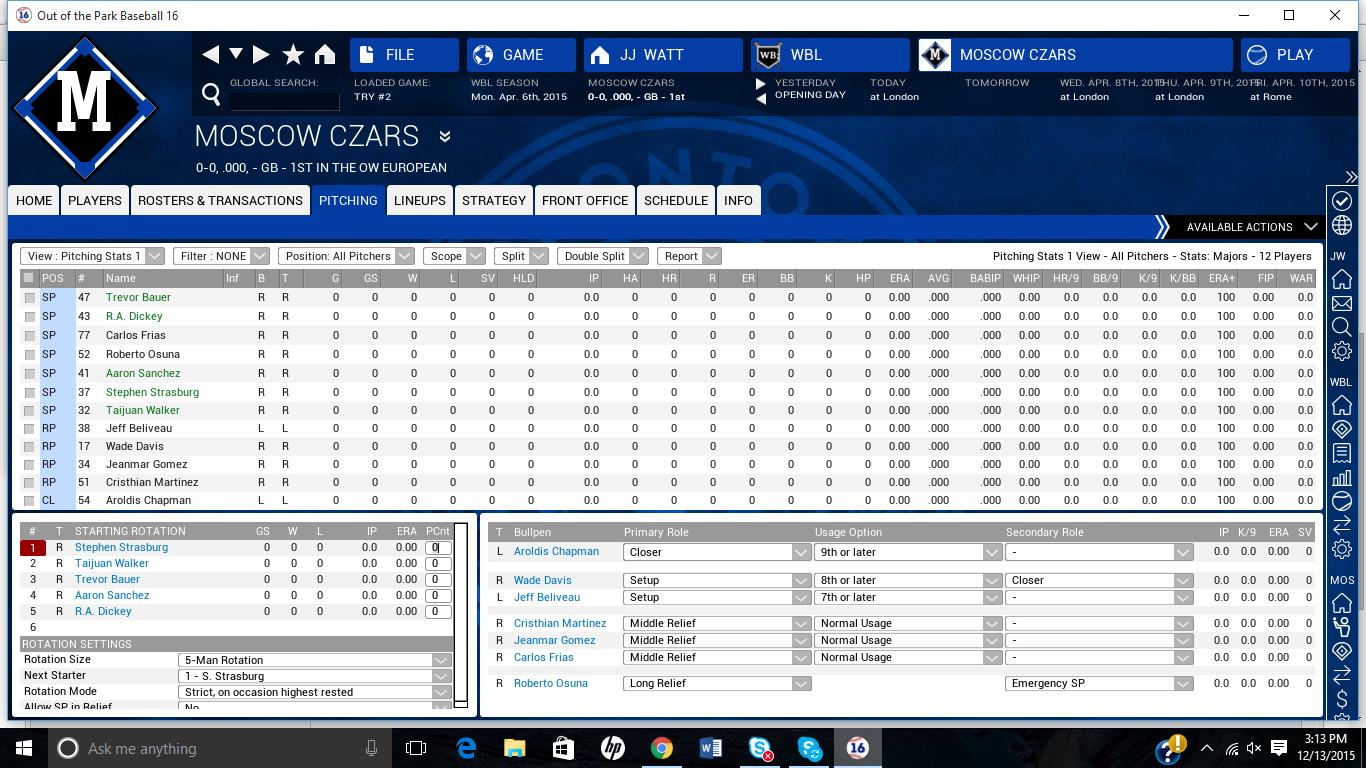1366x768 pixels.
Task: Open the Double Split dropdown
Action: [x=603, y=256]
